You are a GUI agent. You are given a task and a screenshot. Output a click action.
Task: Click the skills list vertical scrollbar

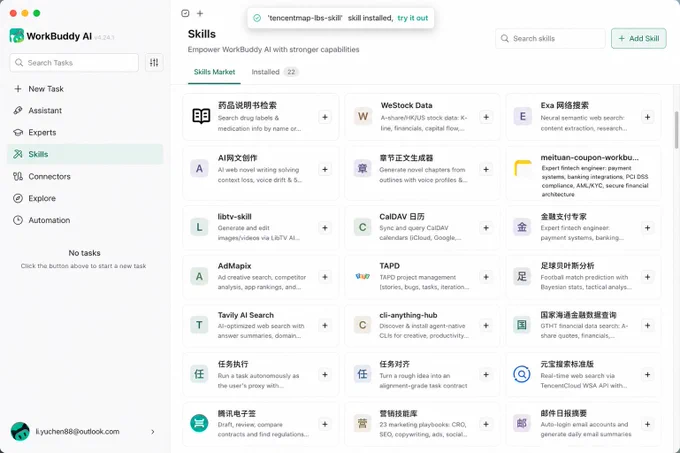676,130
